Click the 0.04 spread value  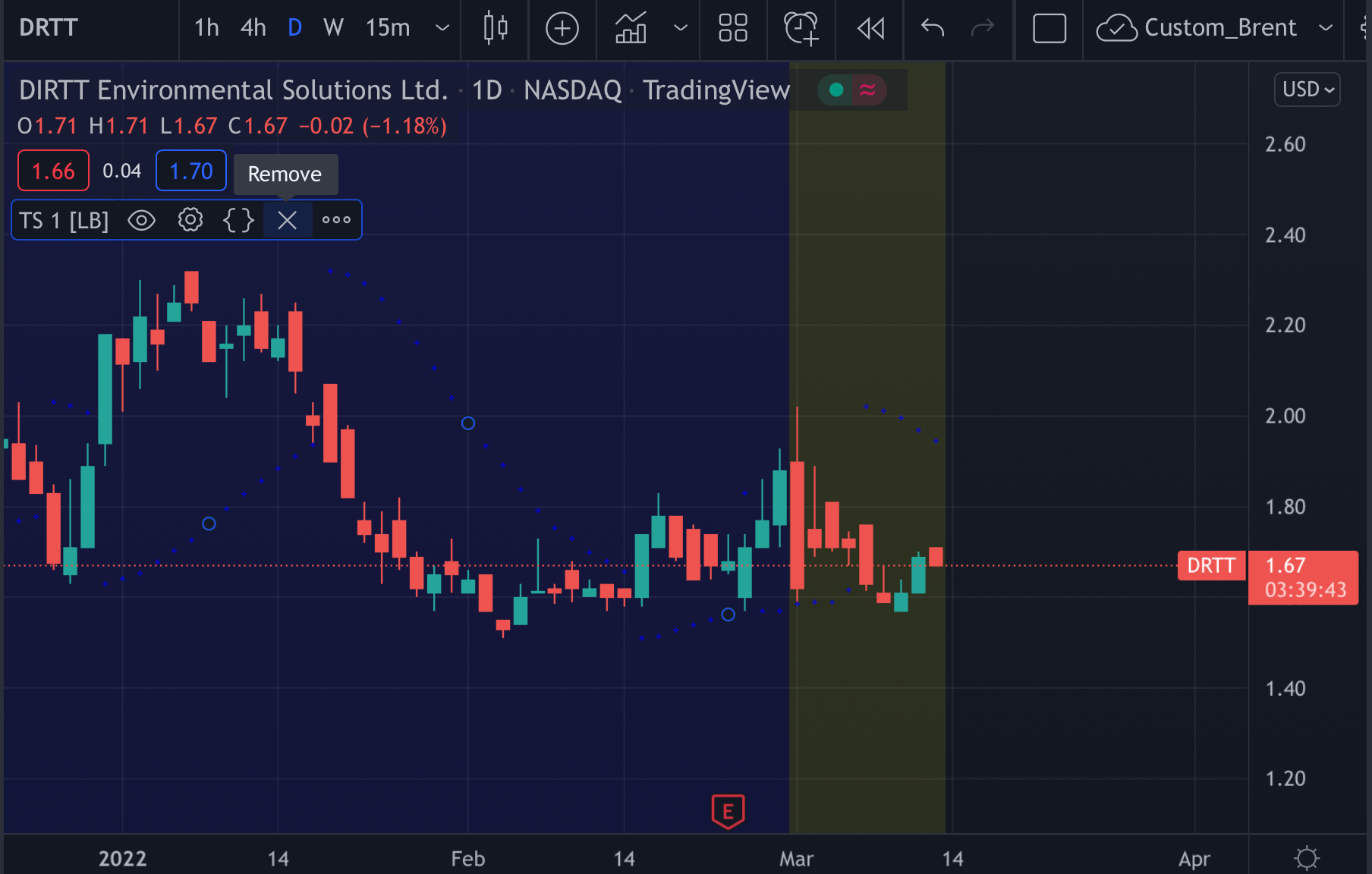point(122,171)
